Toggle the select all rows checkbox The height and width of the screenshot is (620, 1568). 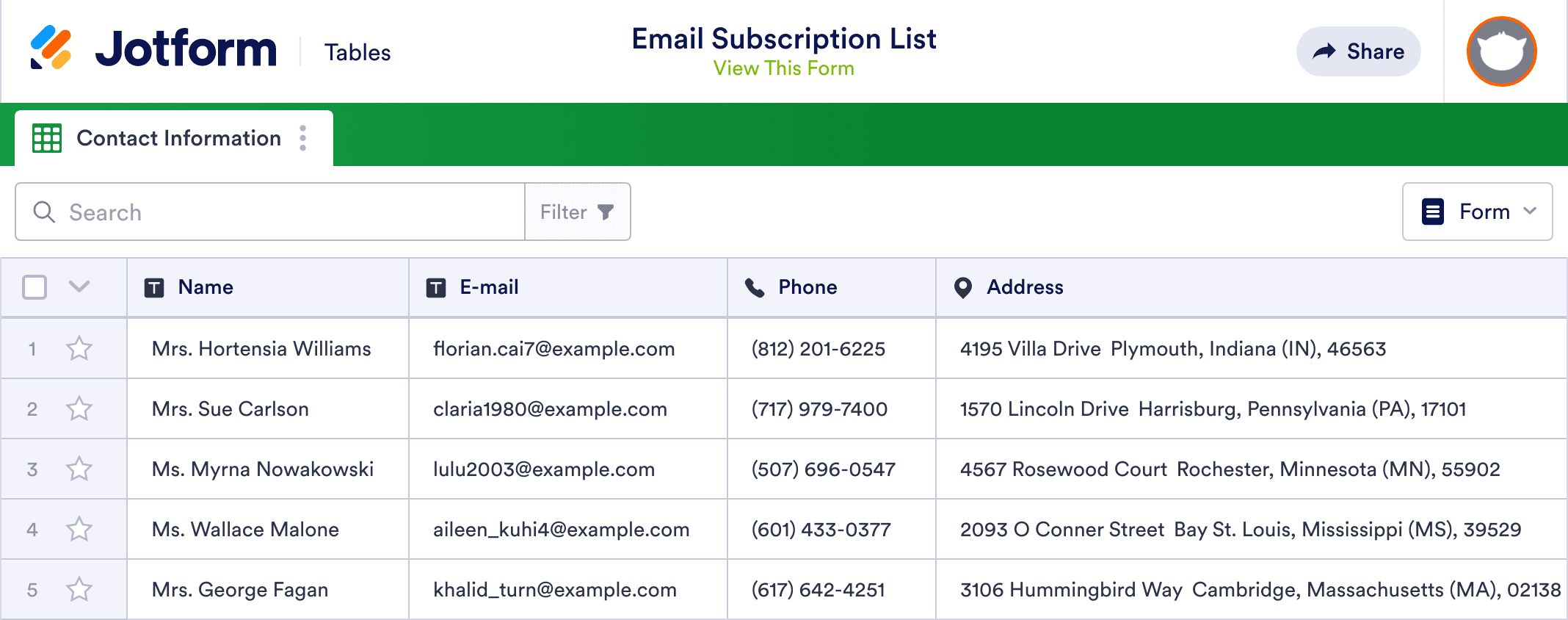(x=35, y=287)
